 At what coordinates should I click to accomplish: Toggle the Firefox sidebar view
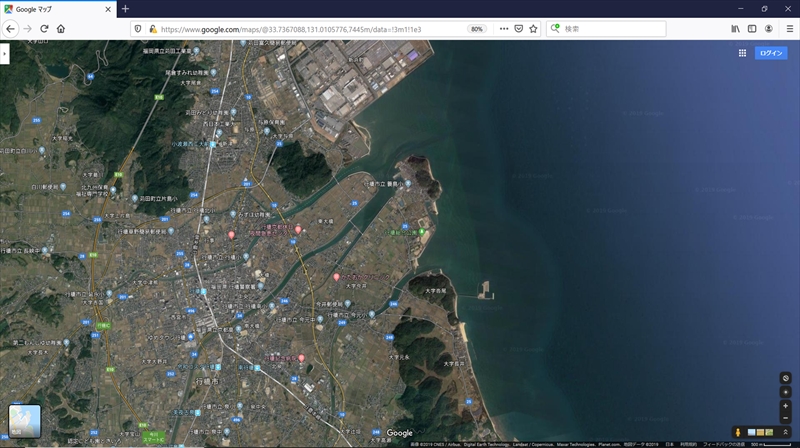click(752, 29)
